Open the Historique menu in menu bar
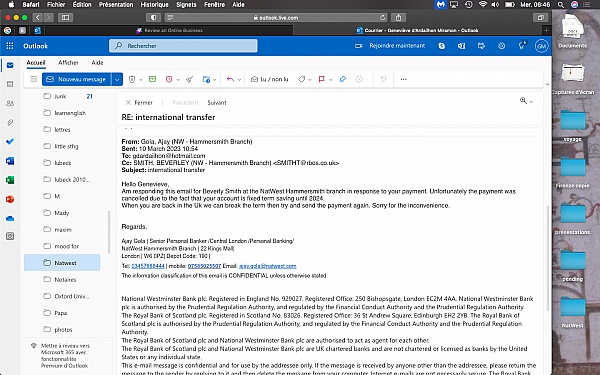Screen dimensions: 600x375 [154, 5]
